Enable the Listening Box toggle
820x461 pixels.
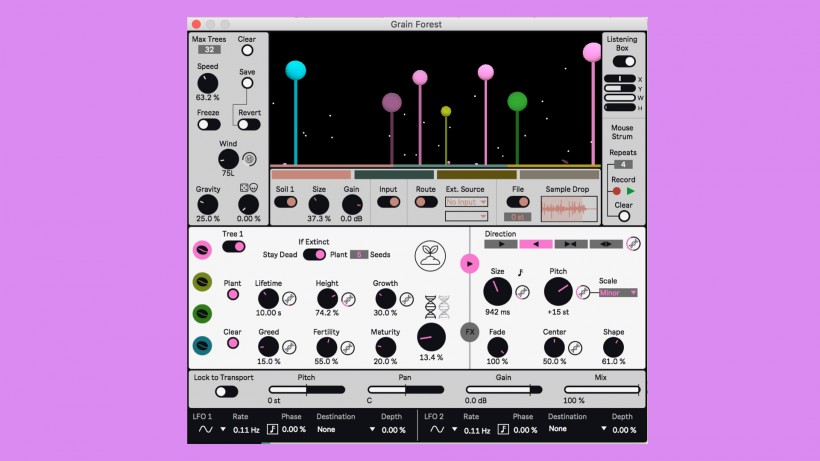pos(624,61)
